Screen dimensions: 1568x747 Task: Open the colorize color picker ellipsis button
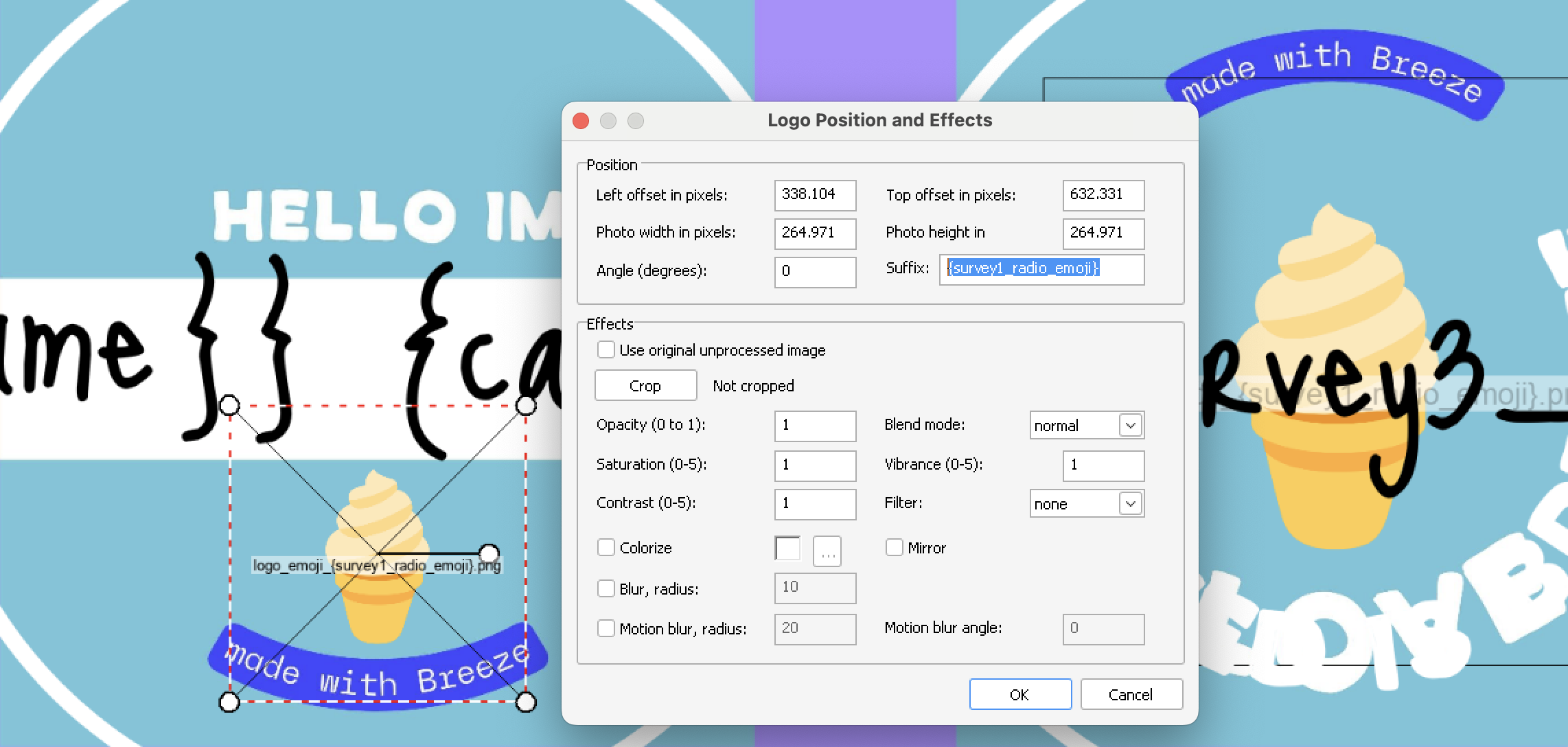[x=827, y=551]
